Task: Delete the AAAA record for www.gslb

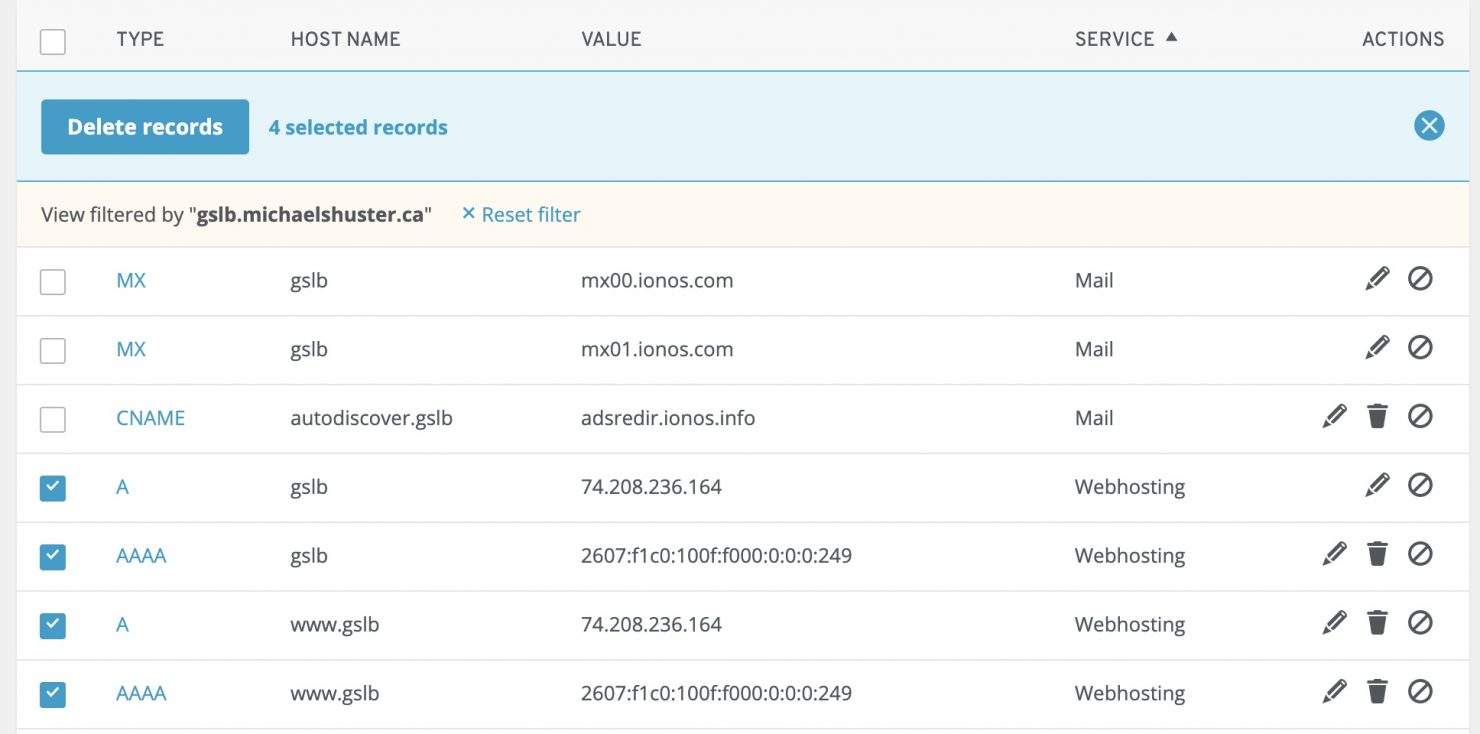Action: (1378, 691)
